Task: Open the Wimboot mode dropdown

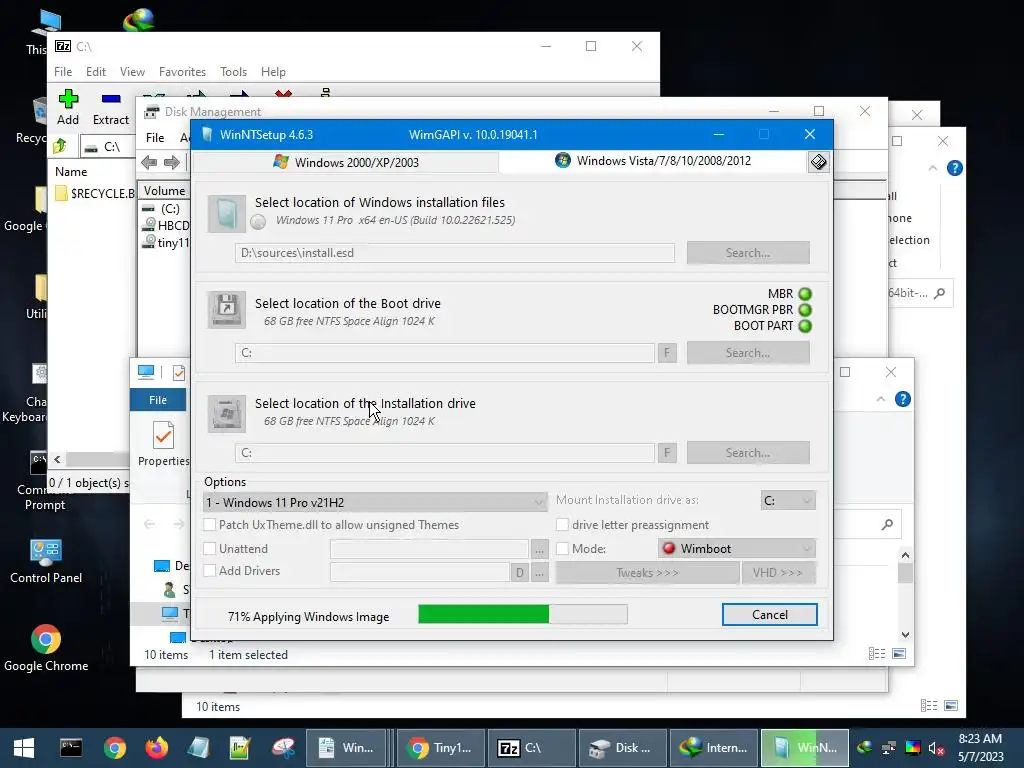Action: click(737, 549)
